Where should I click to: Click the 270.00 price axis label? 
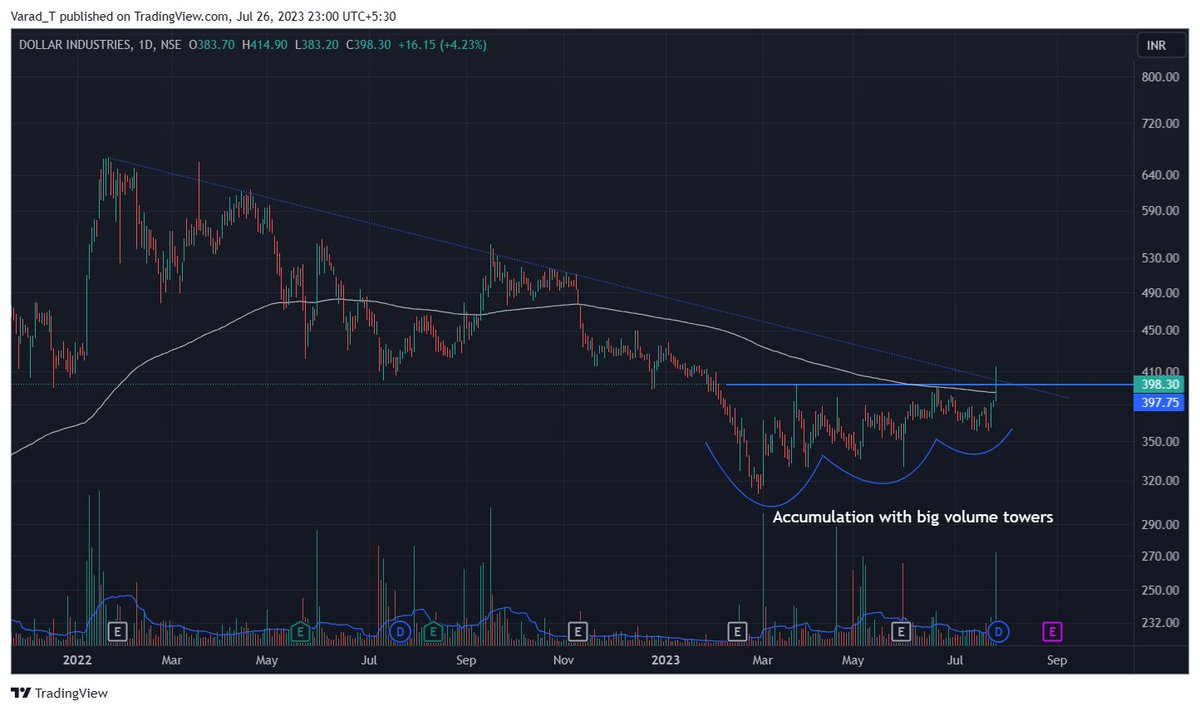pyautogui.click(x=1161, y=556)
